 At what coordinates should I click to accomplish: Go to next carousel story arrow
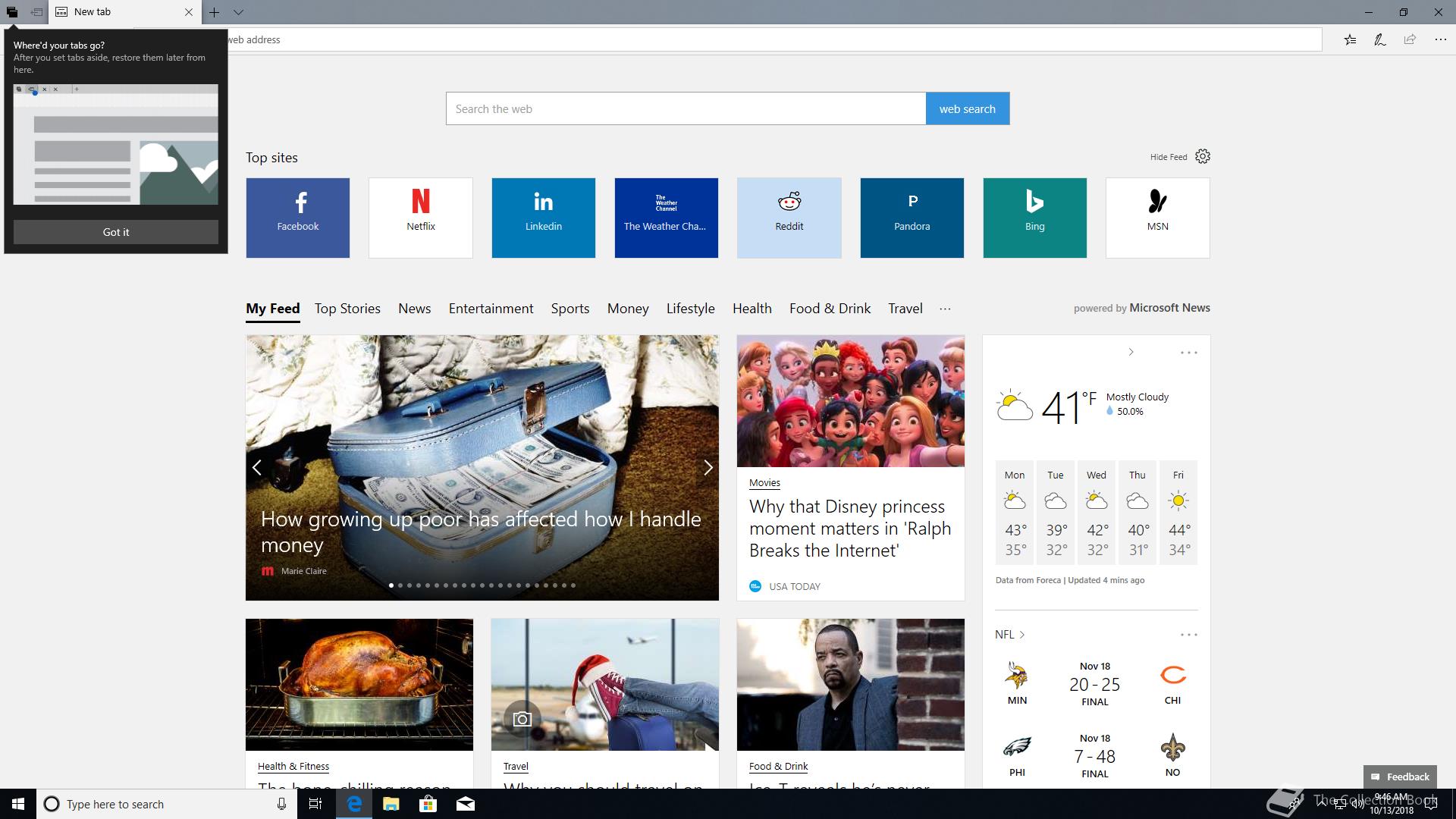click(x=708, y=468)
